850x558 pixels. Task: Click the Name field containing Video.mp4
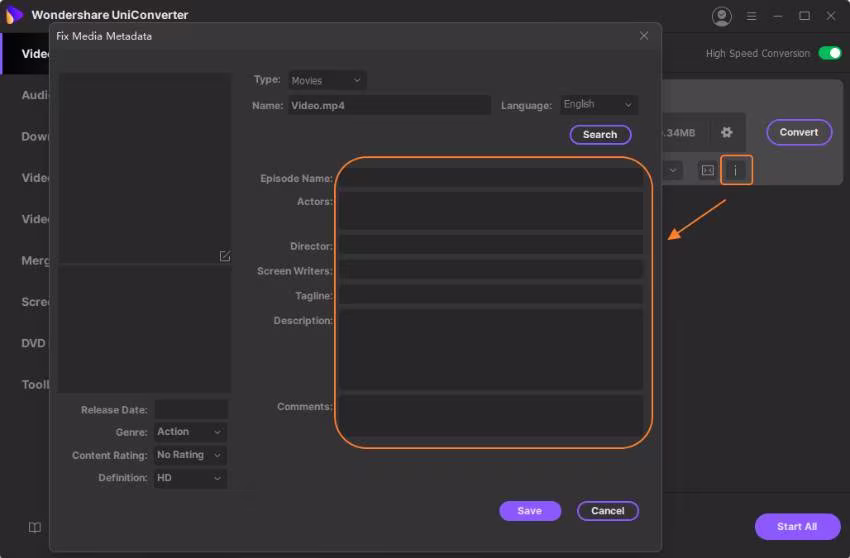pos(389,105)
